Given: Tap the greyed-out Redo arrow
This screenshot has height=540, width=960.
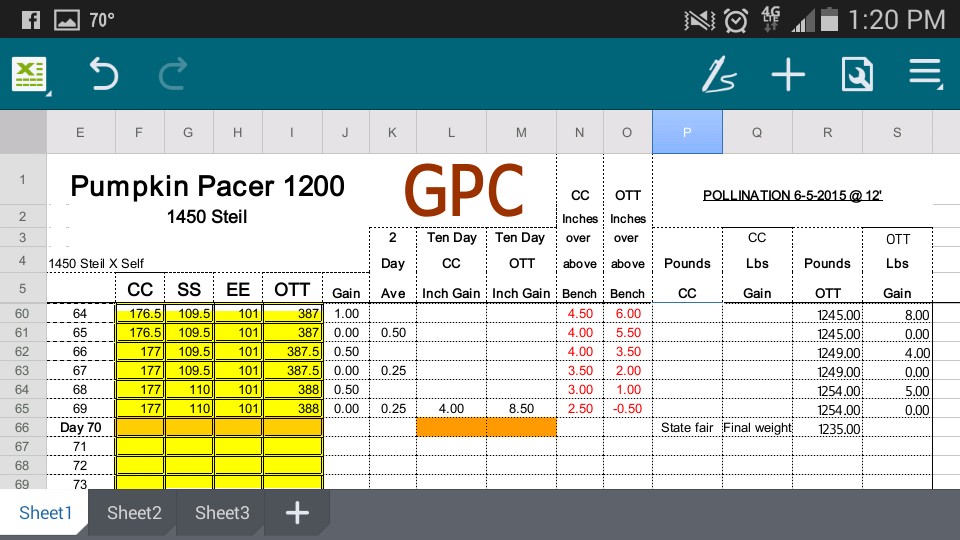Looking at the screenshot, I should 173,75.
